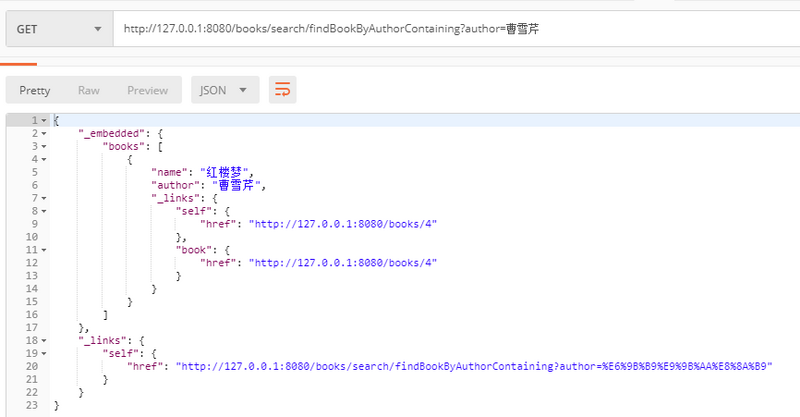This screenshot has width=800, height=417.
Task: Open the JSON format dropdown
Action: (x=225, y=90)
